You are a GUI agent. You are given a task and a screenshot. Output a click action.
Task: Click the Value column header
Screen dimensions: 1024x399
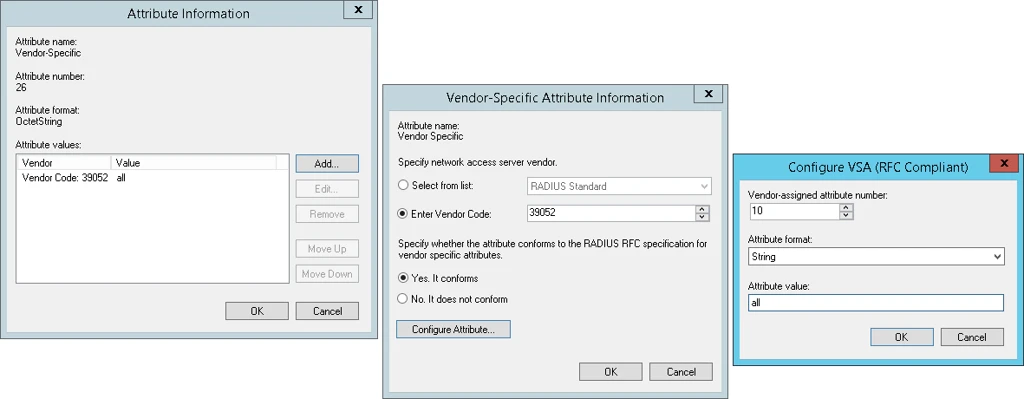pos(194,162)
